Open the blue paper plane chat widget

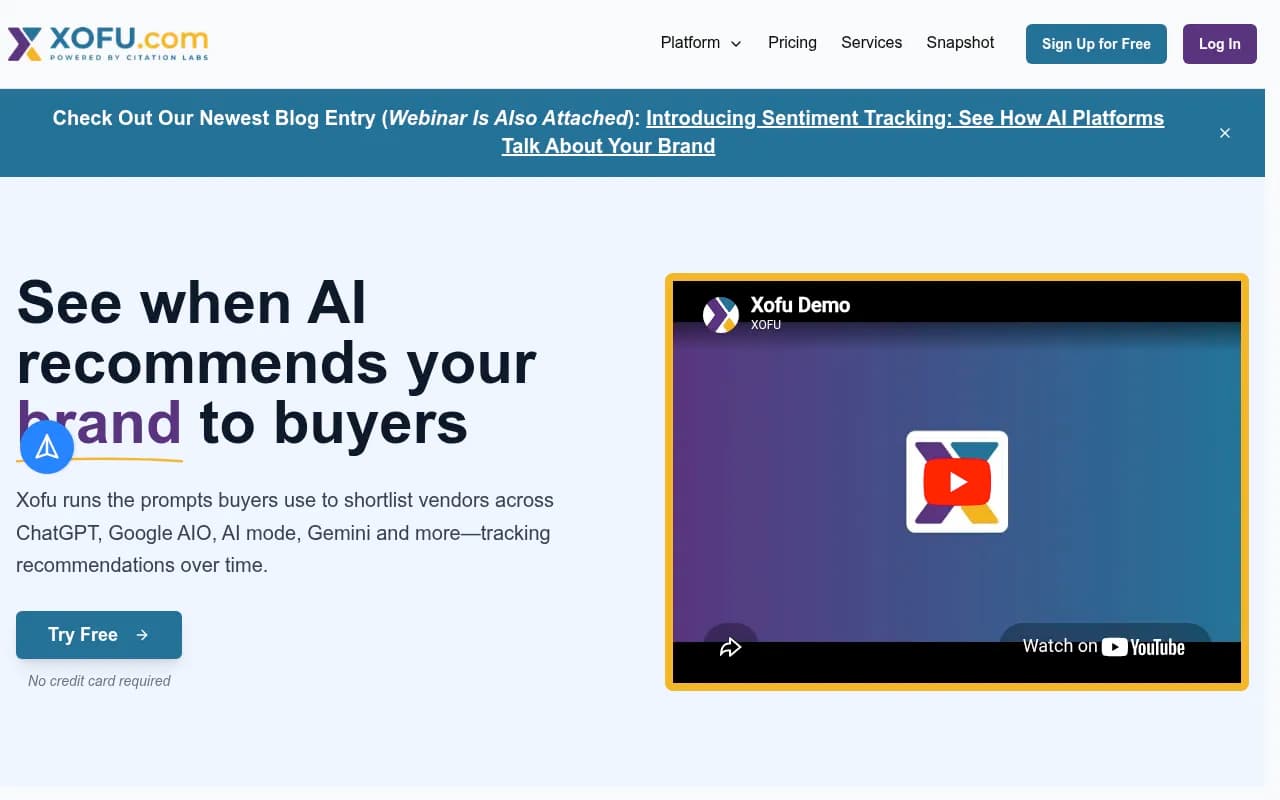(47, 446)
